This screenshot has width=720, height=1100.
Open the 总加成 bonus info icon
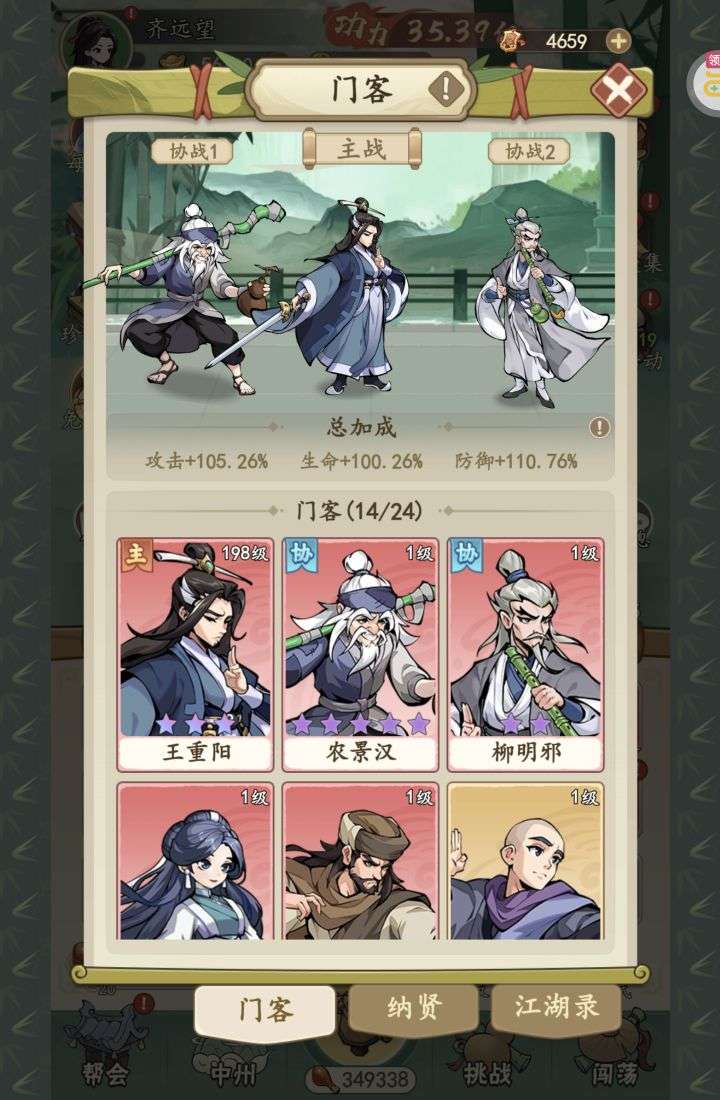click(599, 427)
